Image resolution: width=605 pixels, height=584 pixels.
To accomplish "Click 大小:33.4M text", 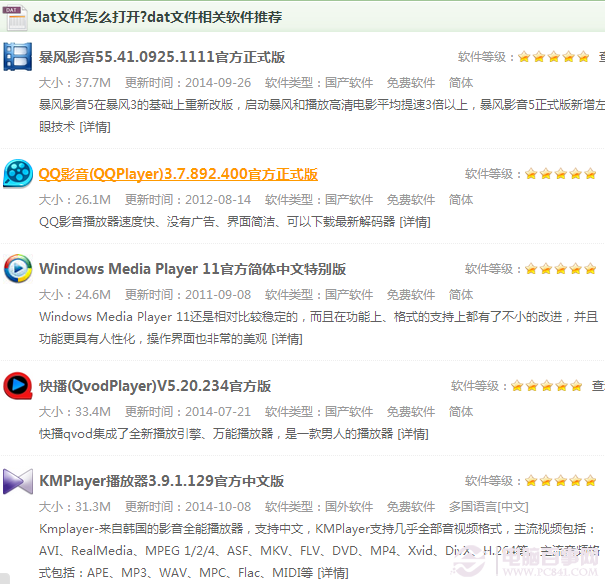I will [x=75, y=412].
